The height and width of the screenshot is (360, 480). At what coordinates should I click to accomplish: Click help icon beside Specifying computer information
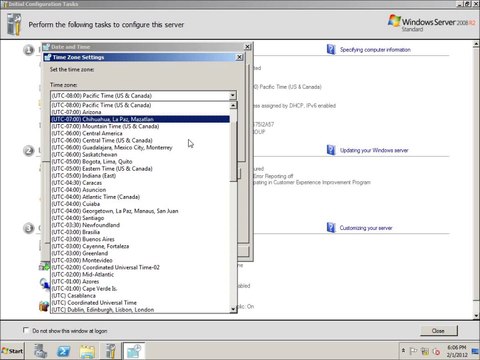click(x=331, y=49)
